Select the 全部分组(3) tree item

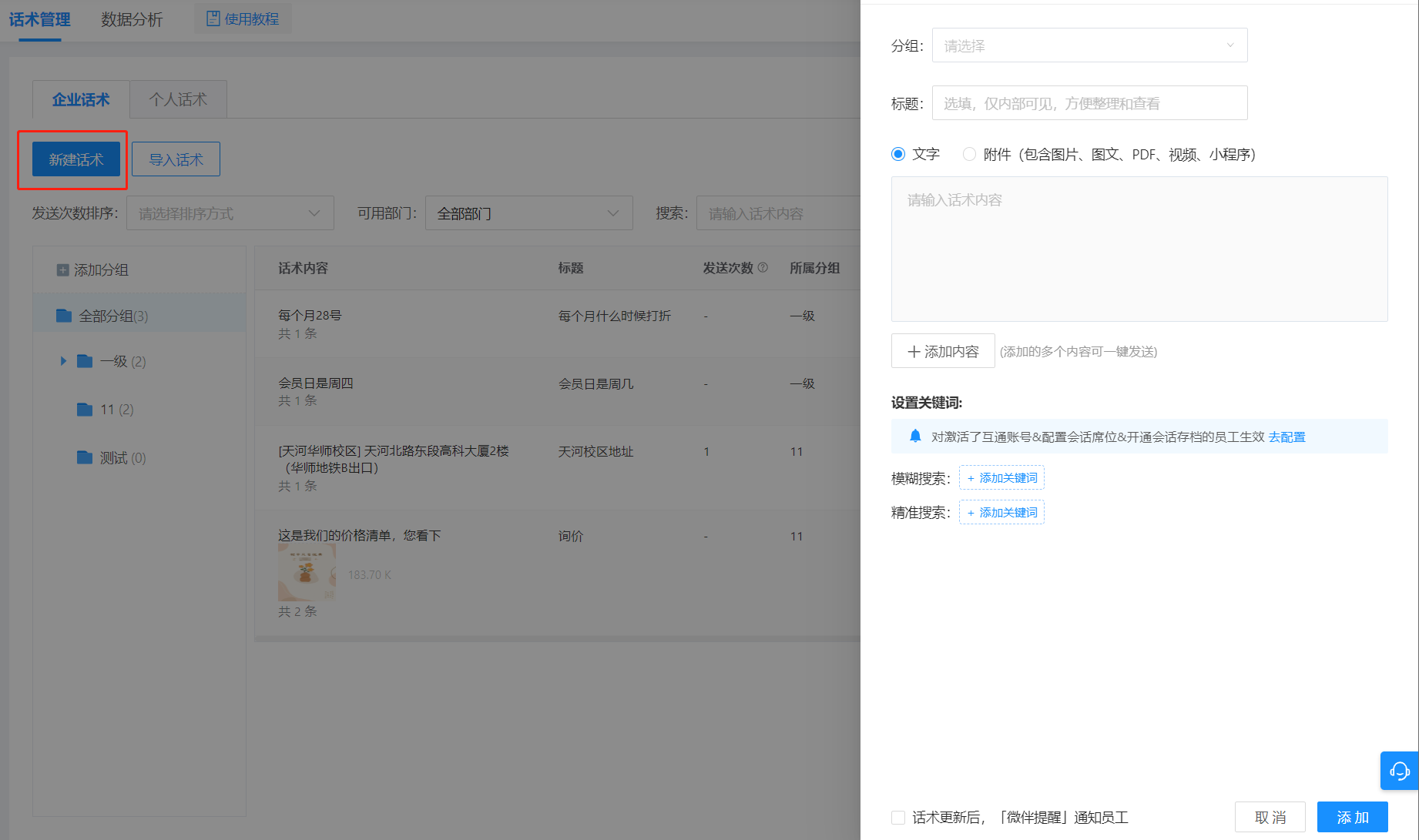coord(139,316)
